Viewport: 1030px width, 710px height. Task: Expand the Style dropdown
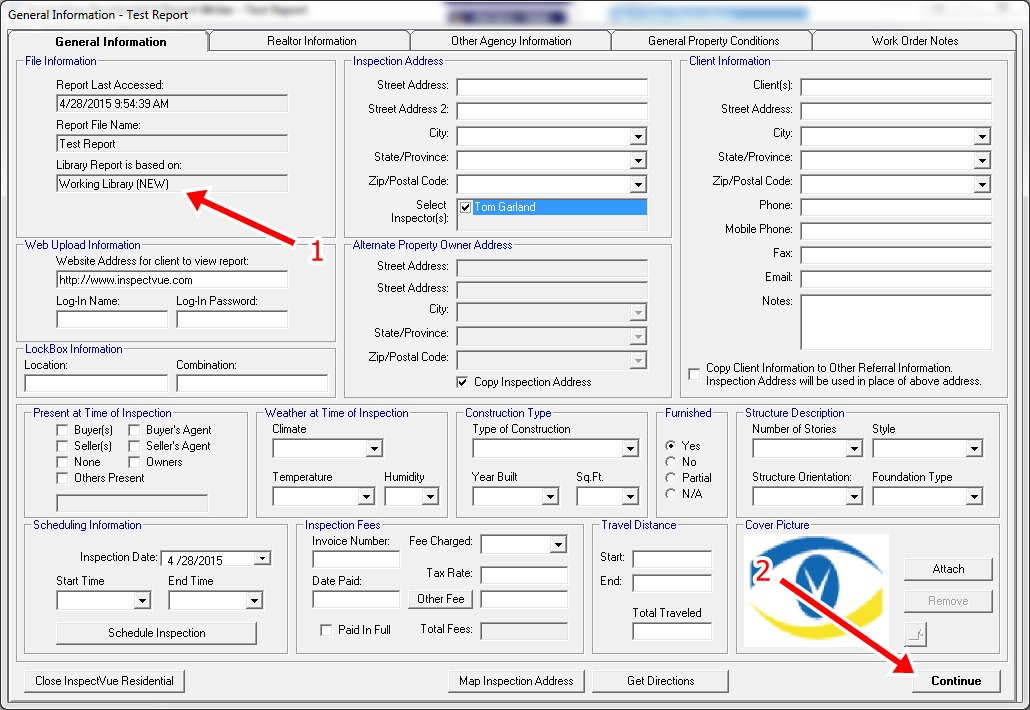(x=974, y=449)
